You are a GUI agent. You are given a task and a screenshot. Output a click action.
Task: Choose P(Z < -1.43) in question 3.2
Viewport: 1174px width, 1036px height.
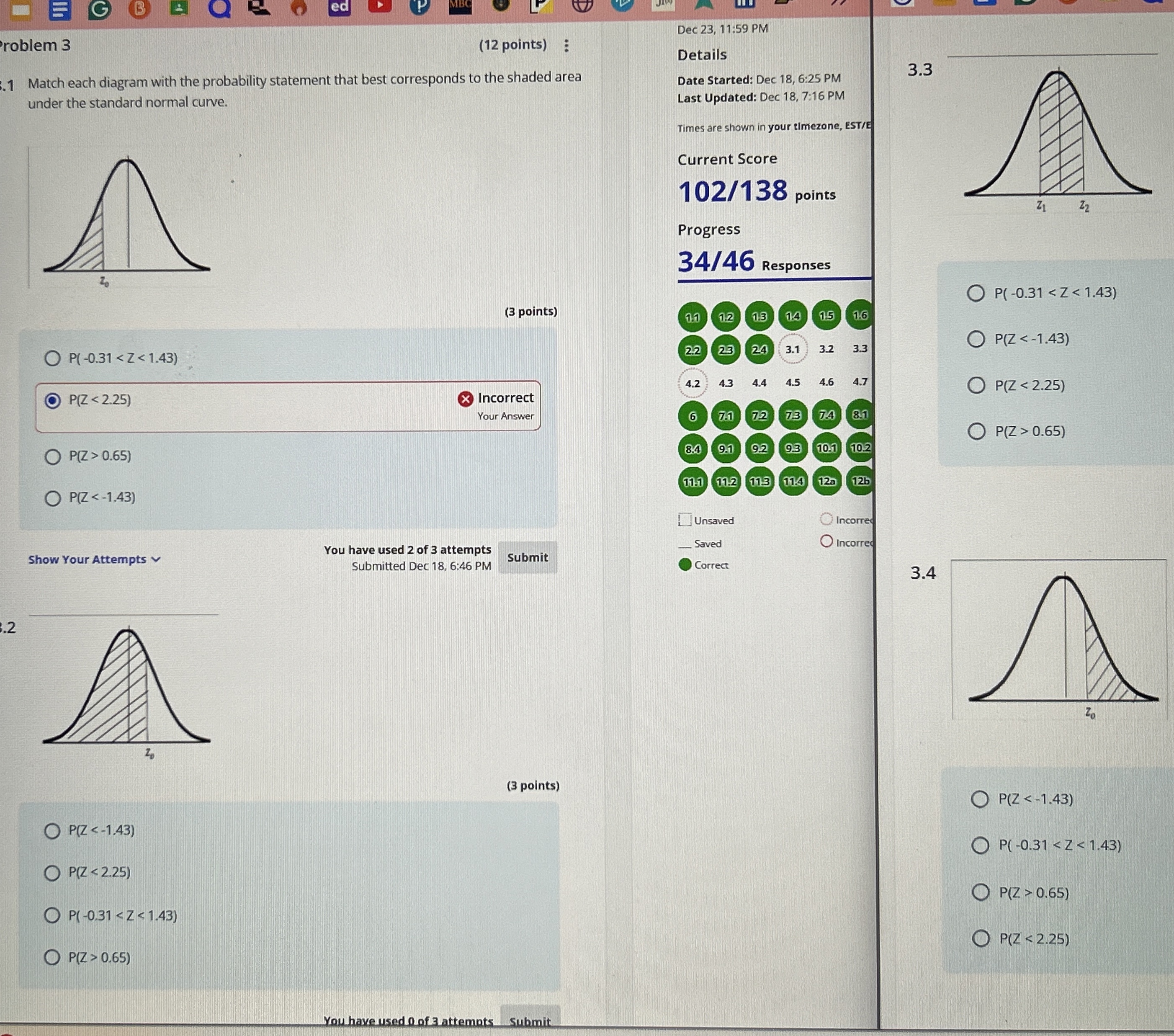tap(52, 831)
